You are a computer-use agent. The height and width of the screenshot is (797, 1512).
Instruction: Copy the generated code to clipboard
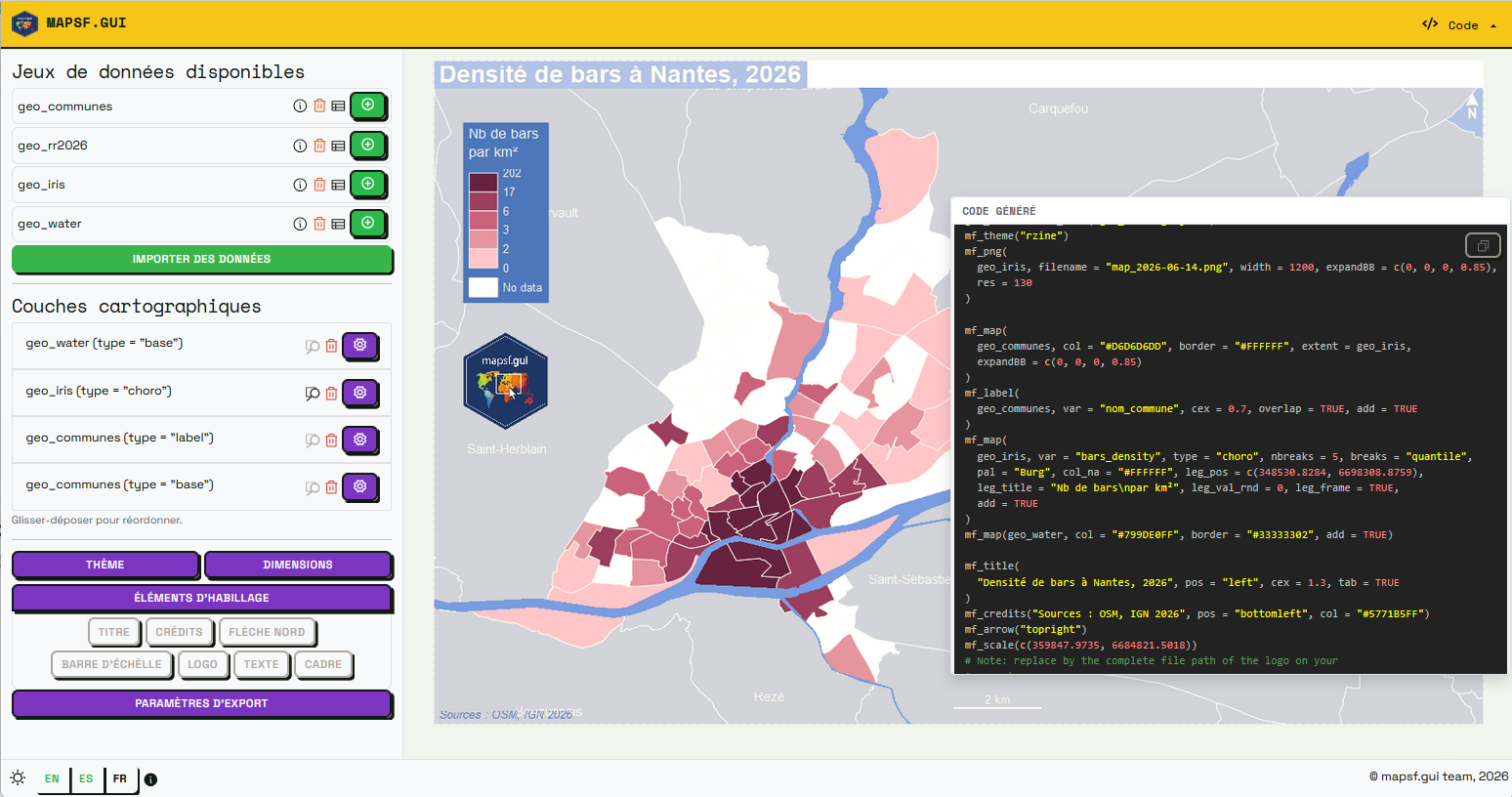coord(1483,245)
